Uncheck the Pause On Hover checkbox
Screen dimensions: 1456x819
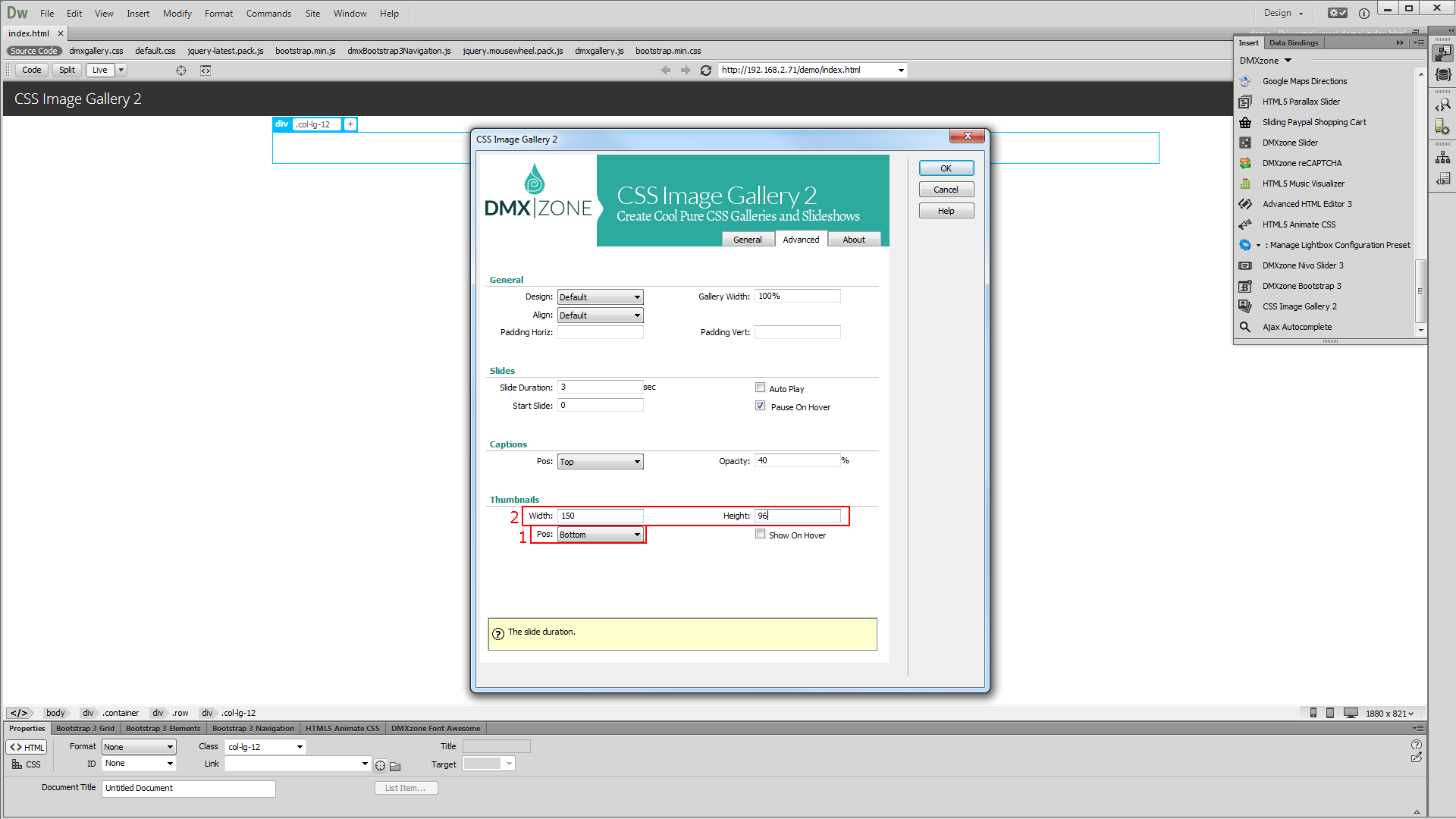pyautogui.click(x=760, y=406)
